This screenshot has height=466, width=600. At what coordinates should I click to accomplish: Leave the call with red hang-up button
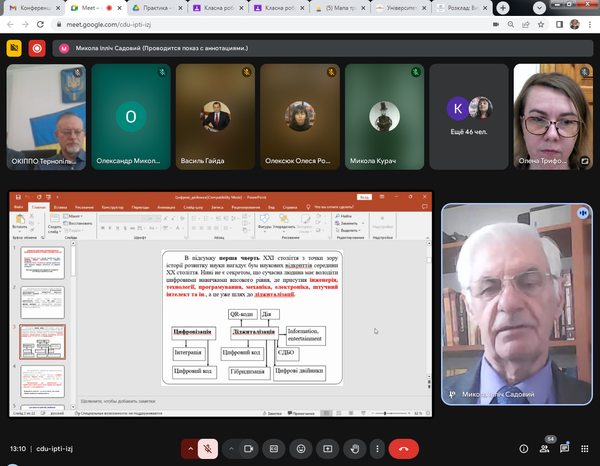click(404, 449)
